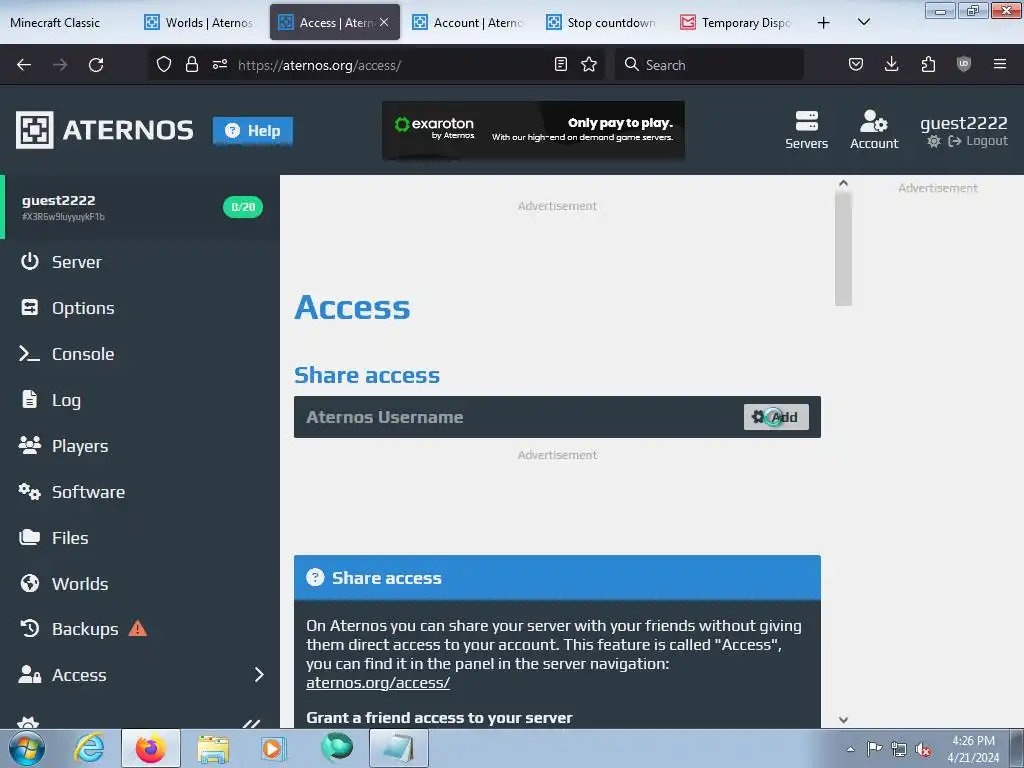Click the Firefox taskbar icon
Viewport: 1024px width, 768px height.
[x=151, y=748]
